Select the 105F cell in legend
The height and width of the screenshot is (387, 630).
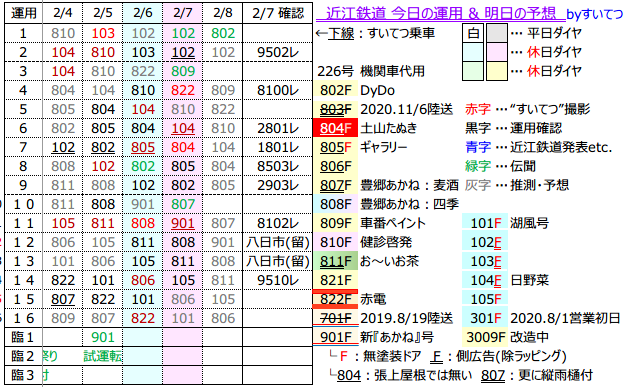click(x=485, y=299)
